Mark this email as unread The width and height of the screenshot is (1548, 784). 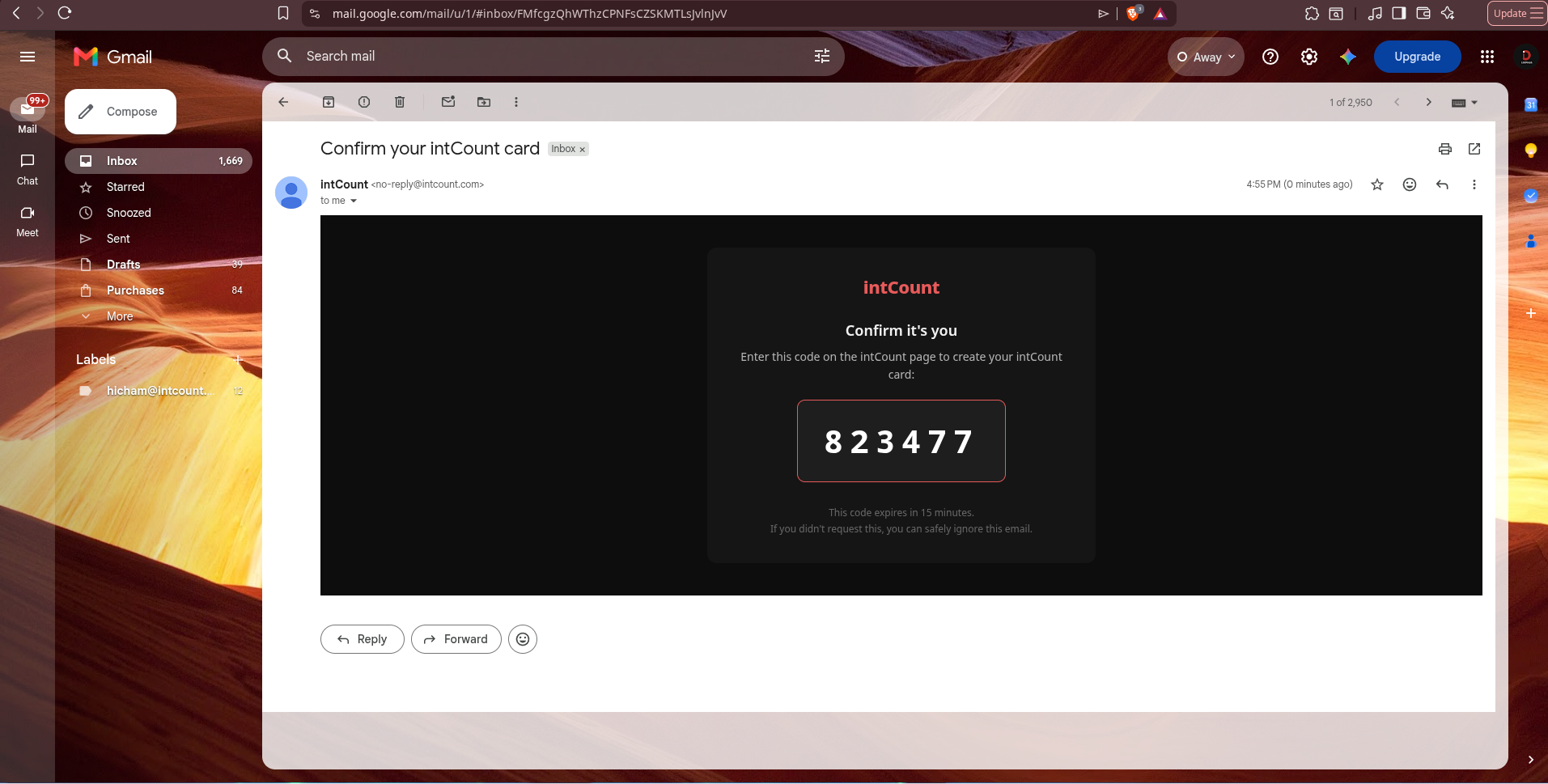pos(448,102)
